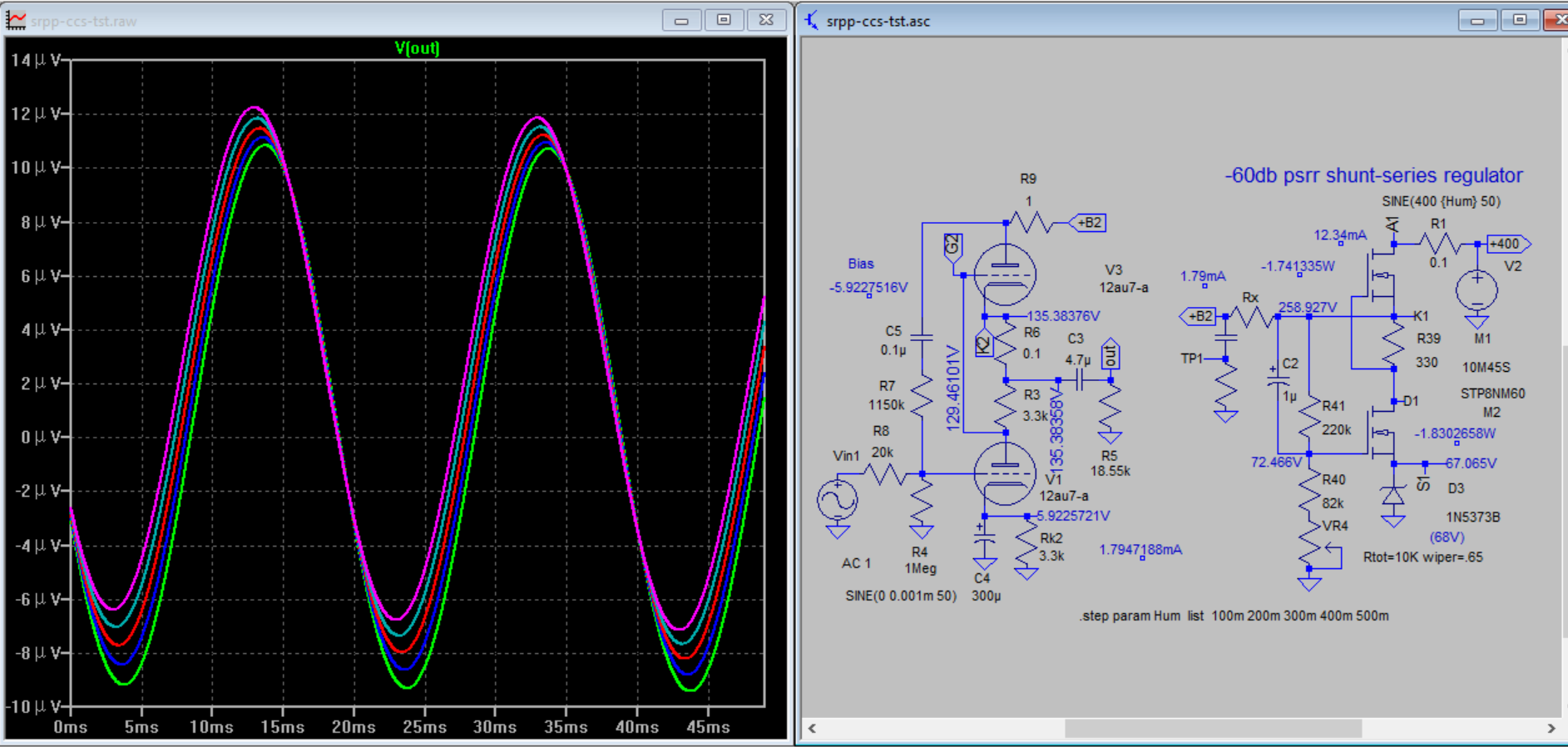This screenshot has width=1568, height=747.
Task: Click the 67.065V node voltage label
Action: (1470, 463)
